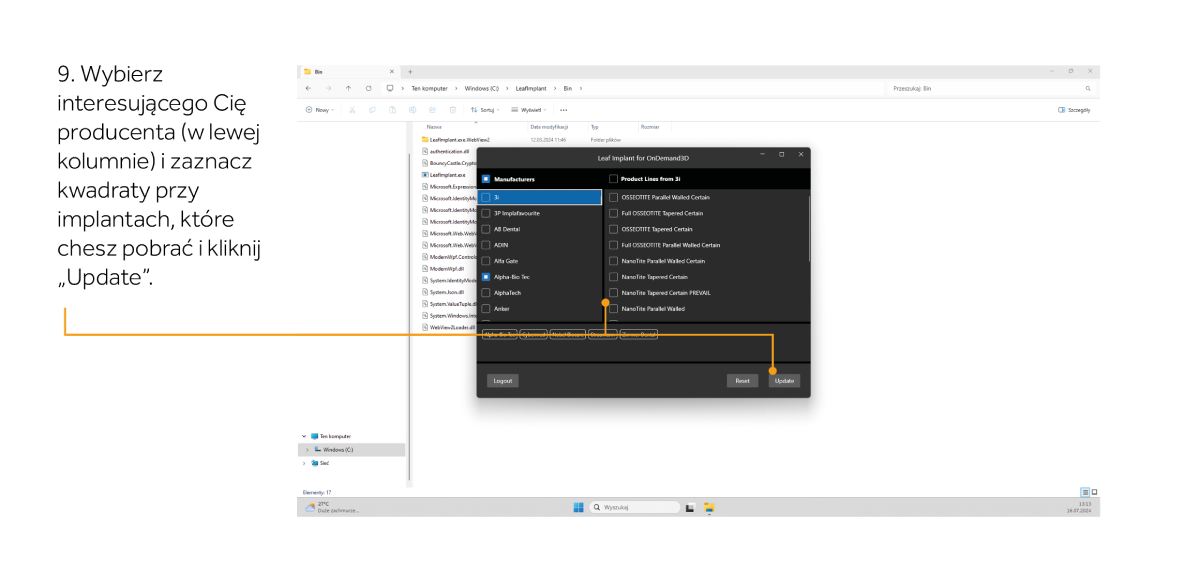Click Windows (C:) breadcrumb in address bar

click(482, 89)
